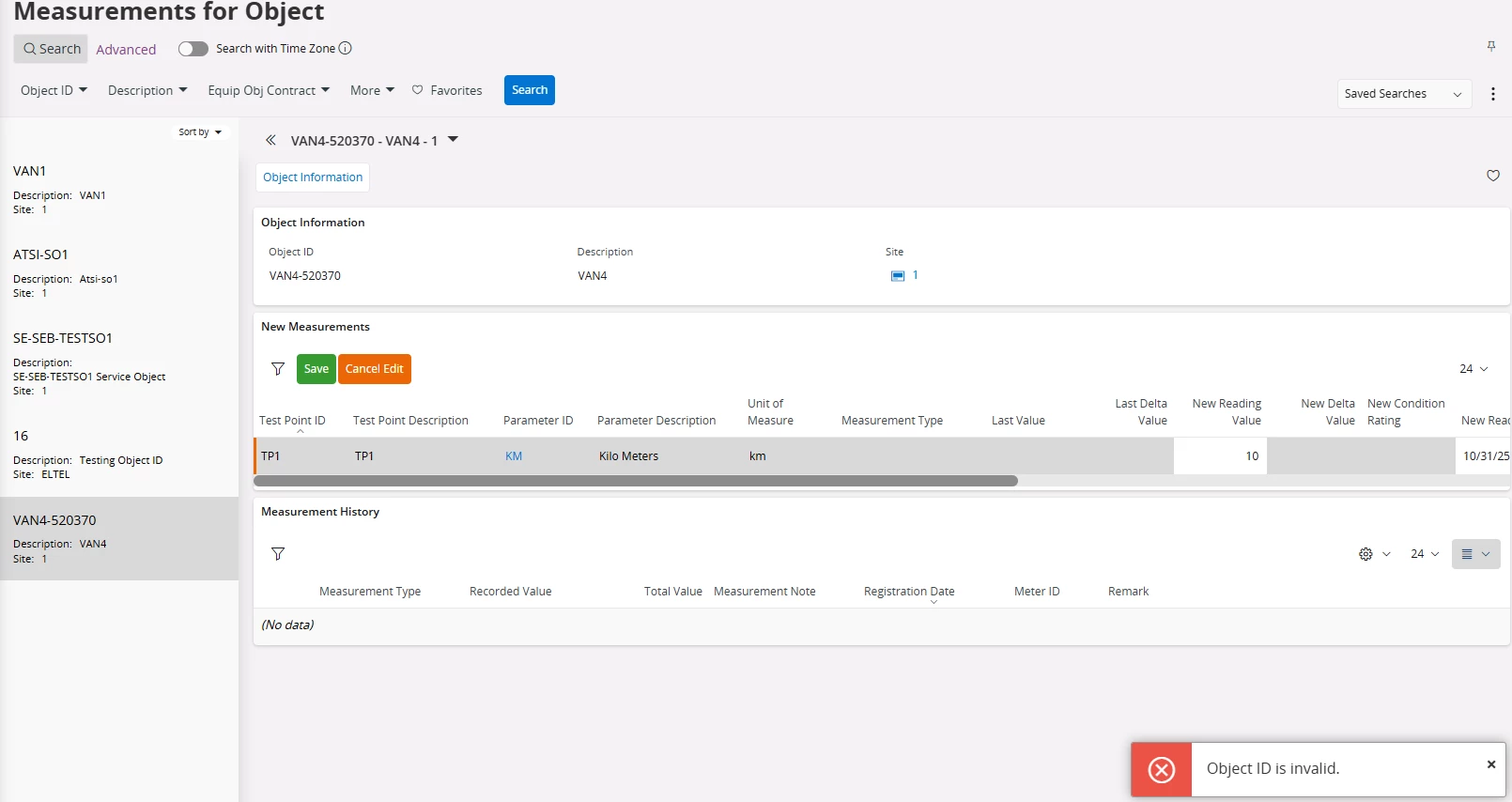Click the Recorded Value column header
The height and width of the screenshot is (802, 1512).
tap(510, 592)
